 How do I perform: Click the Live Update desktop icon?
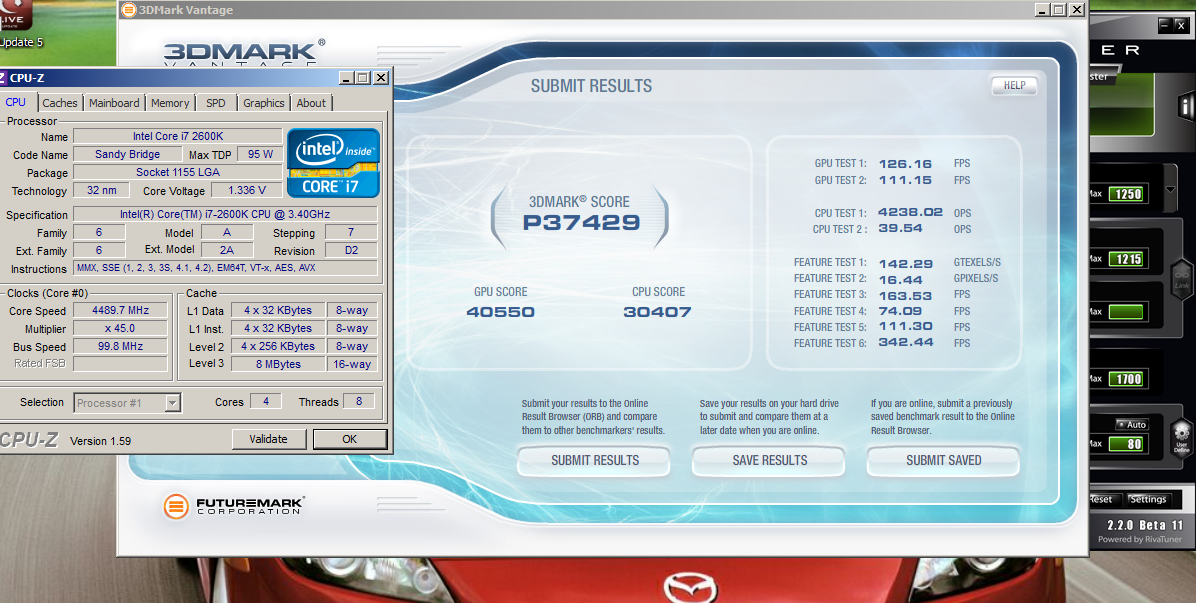pyautogui.click(x=13, y=15)
